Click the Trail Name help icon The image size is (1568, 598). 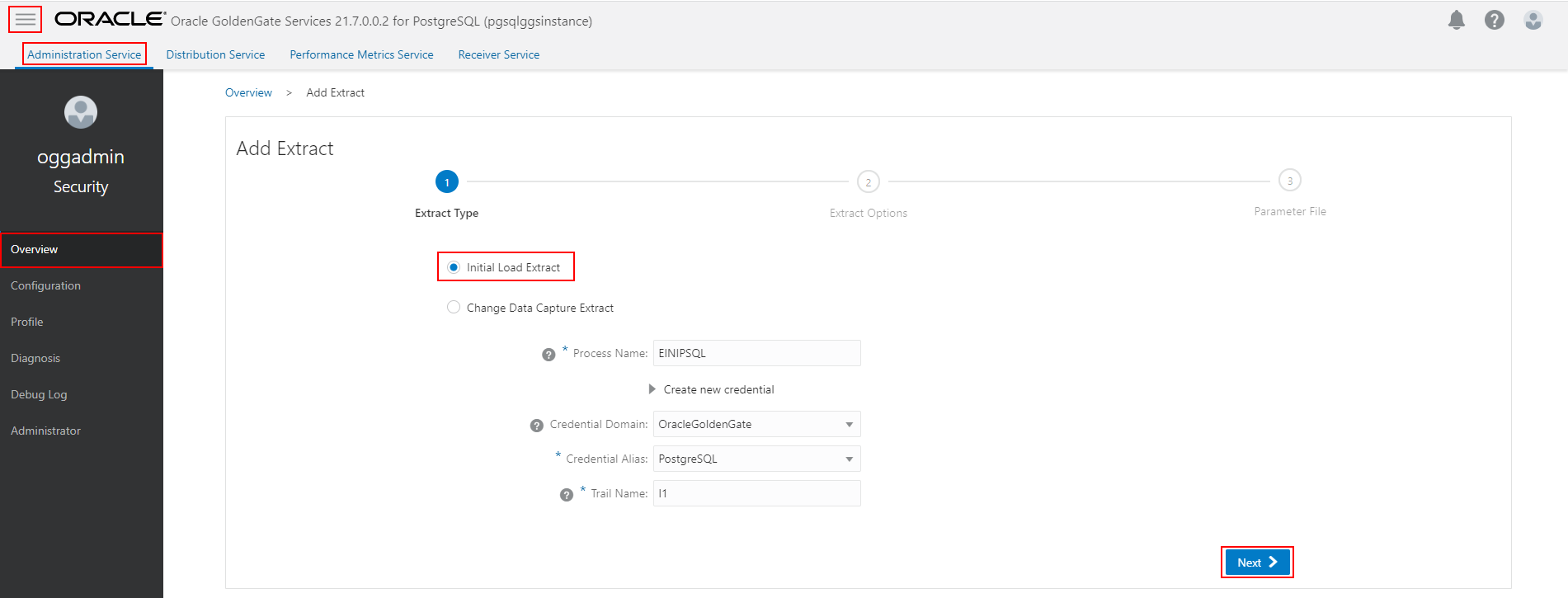point(566,495)
